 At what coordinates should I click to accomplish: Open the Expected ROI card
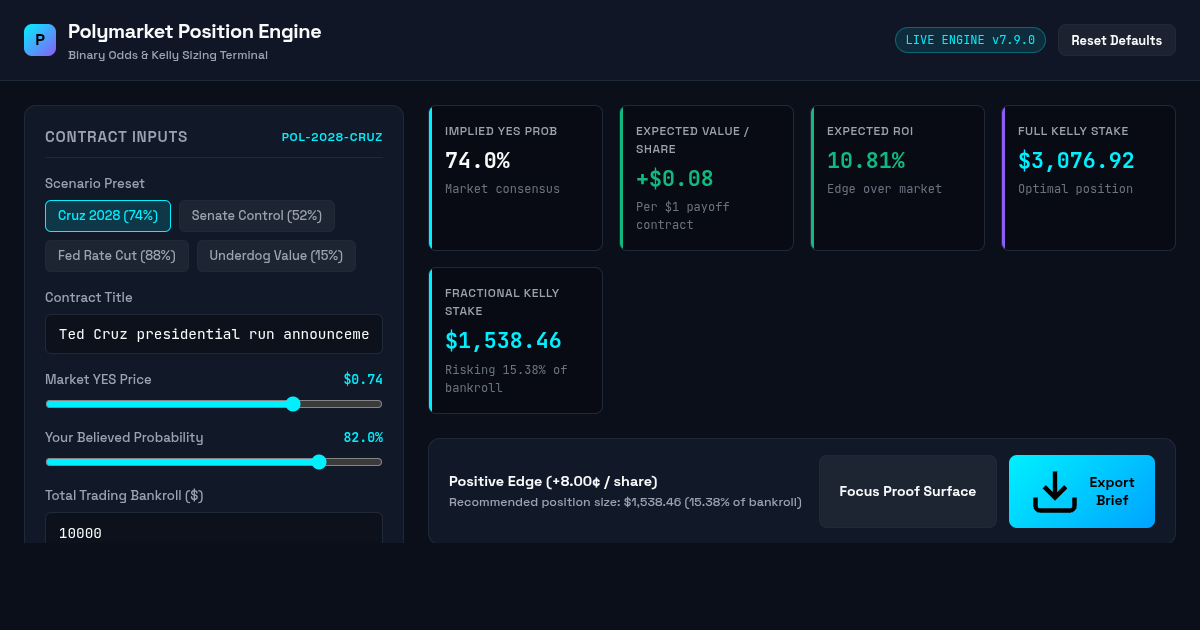coord(898,178)
